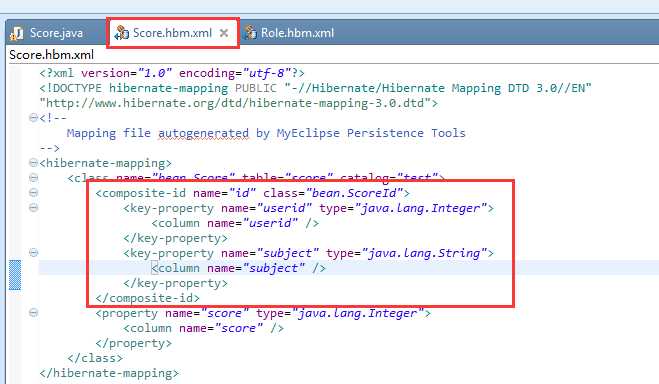Collapse the score property element
This screenshot has width=659, height=384.
34,313
